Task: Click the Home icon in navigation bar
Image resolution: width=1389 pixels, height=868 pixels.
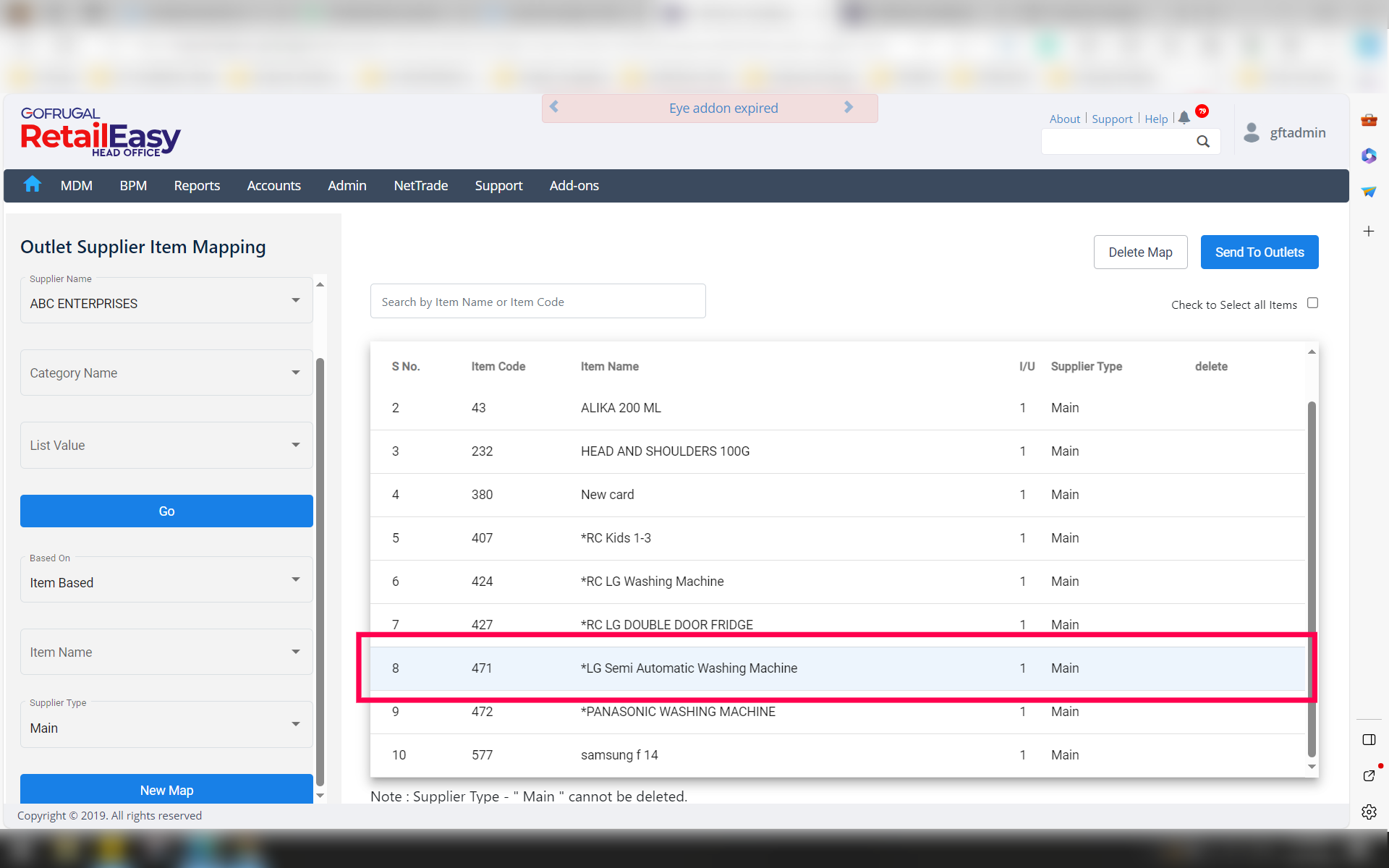Action: pyautogui.click(x=32, y=184)
